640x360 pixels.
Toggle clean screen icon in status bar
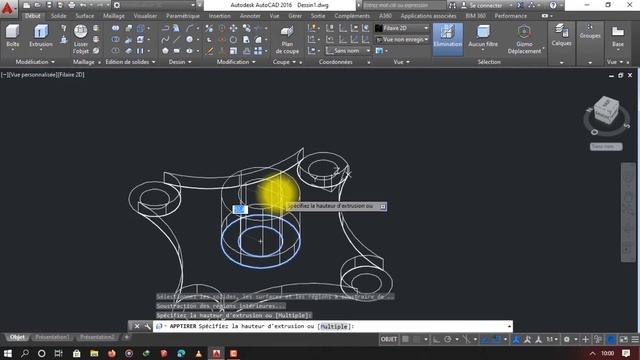(624, 339)
